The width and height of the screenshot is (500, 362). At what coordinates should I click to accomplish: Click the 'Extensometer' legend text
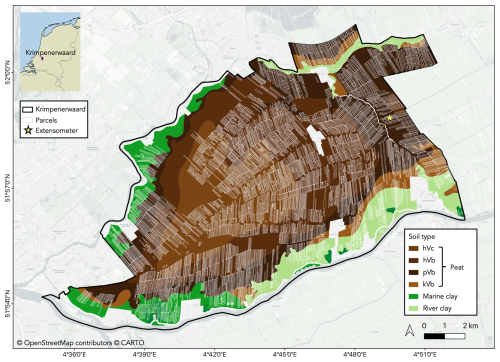pyautogui.click(x=57, y=130)
